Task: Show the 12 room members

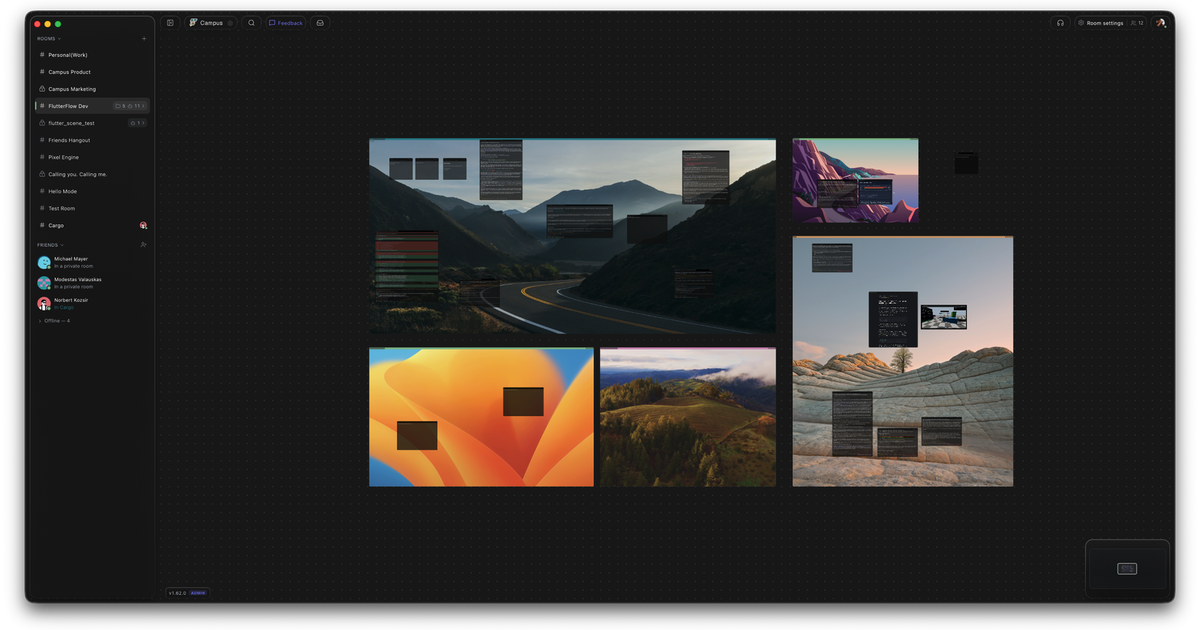Action: [x=1137, y=23]
